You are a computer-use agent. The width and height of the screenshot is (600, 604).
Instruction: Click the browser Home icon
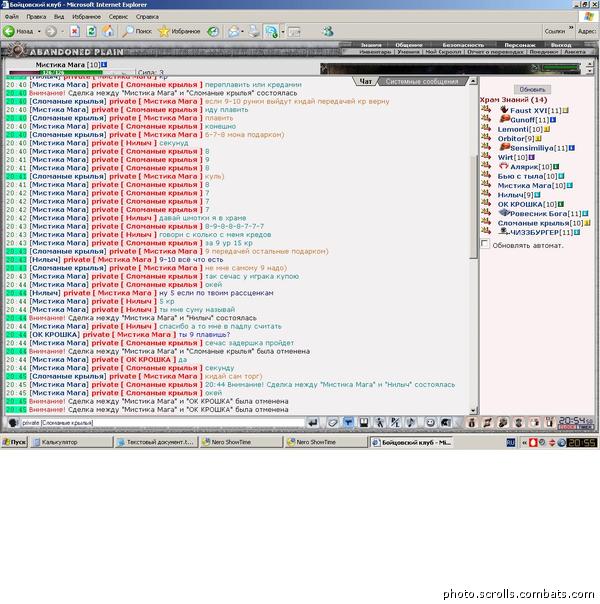coord(108,31)
